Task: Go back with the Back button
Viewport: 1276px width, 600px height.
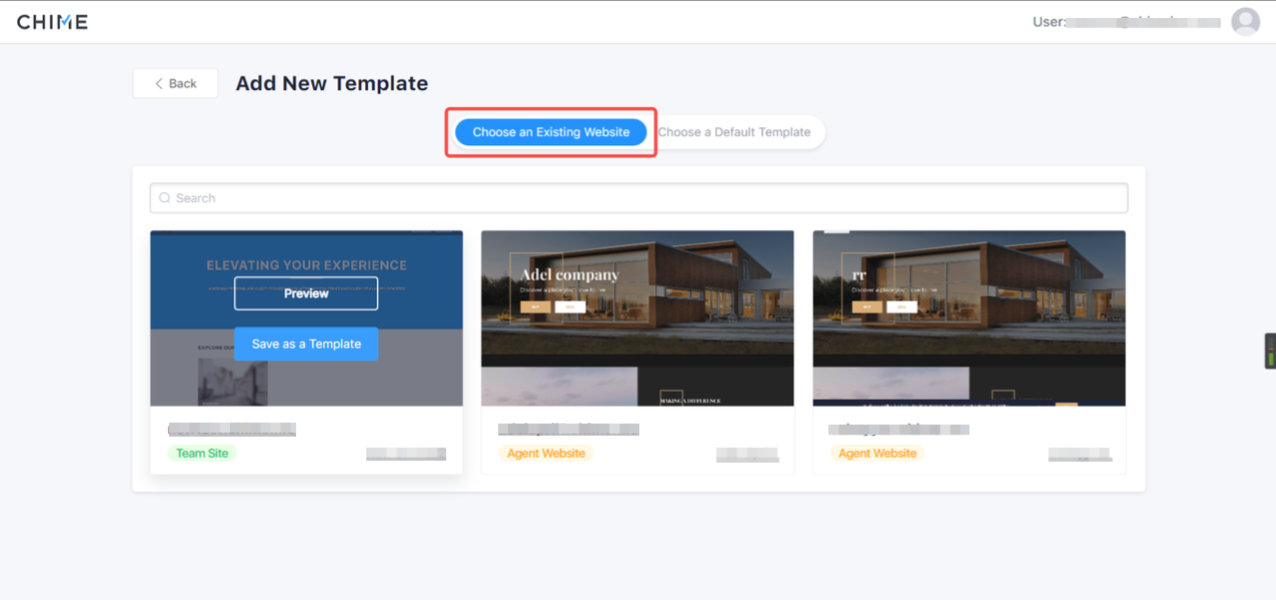Action: [x=175, y=84]
